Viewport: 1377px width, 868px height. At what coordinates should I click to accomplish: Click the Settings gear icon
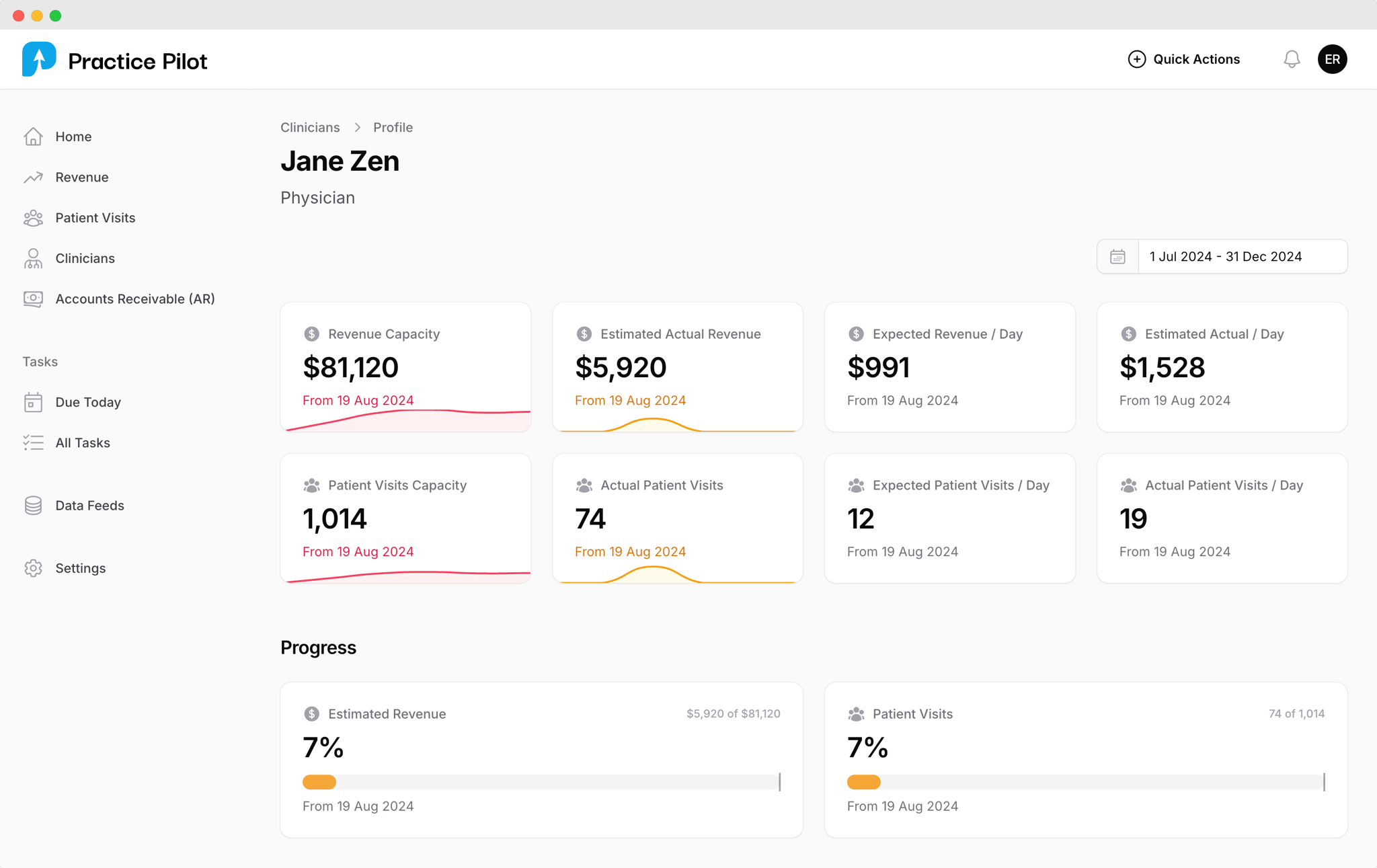click(33, 568)
